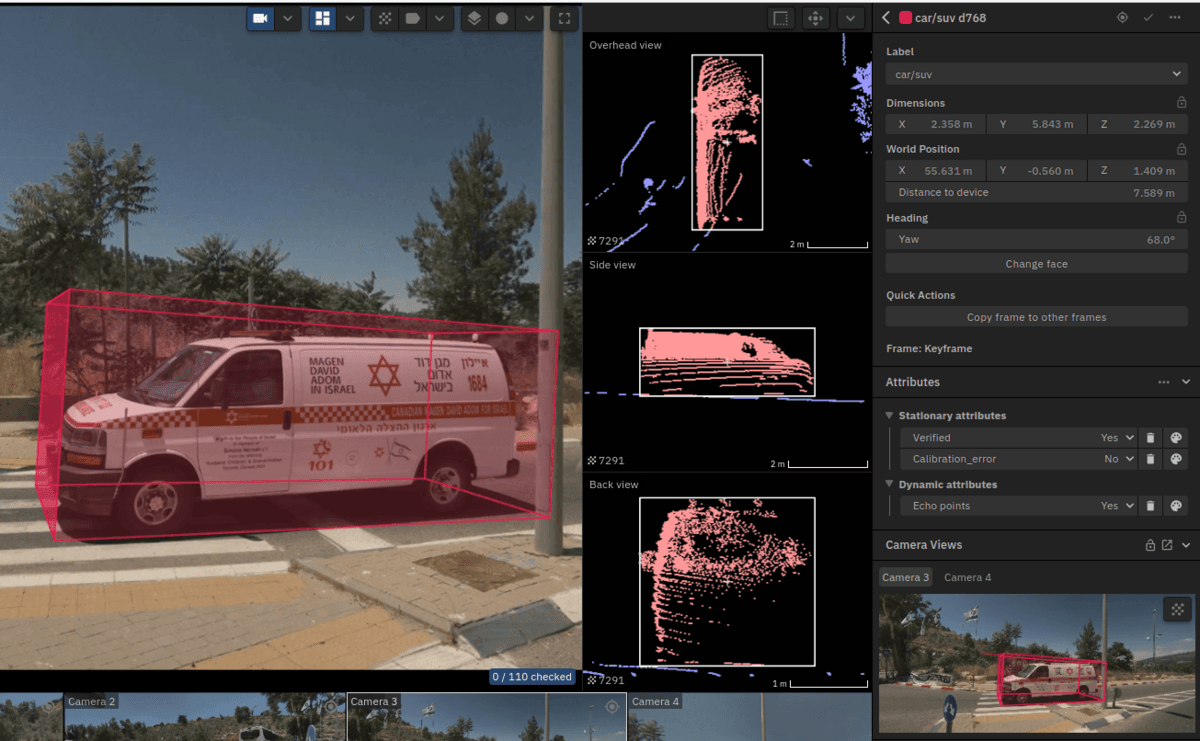Click the target focus icon in object header
The image size is (1200, 741).
tap(1122, 17)
